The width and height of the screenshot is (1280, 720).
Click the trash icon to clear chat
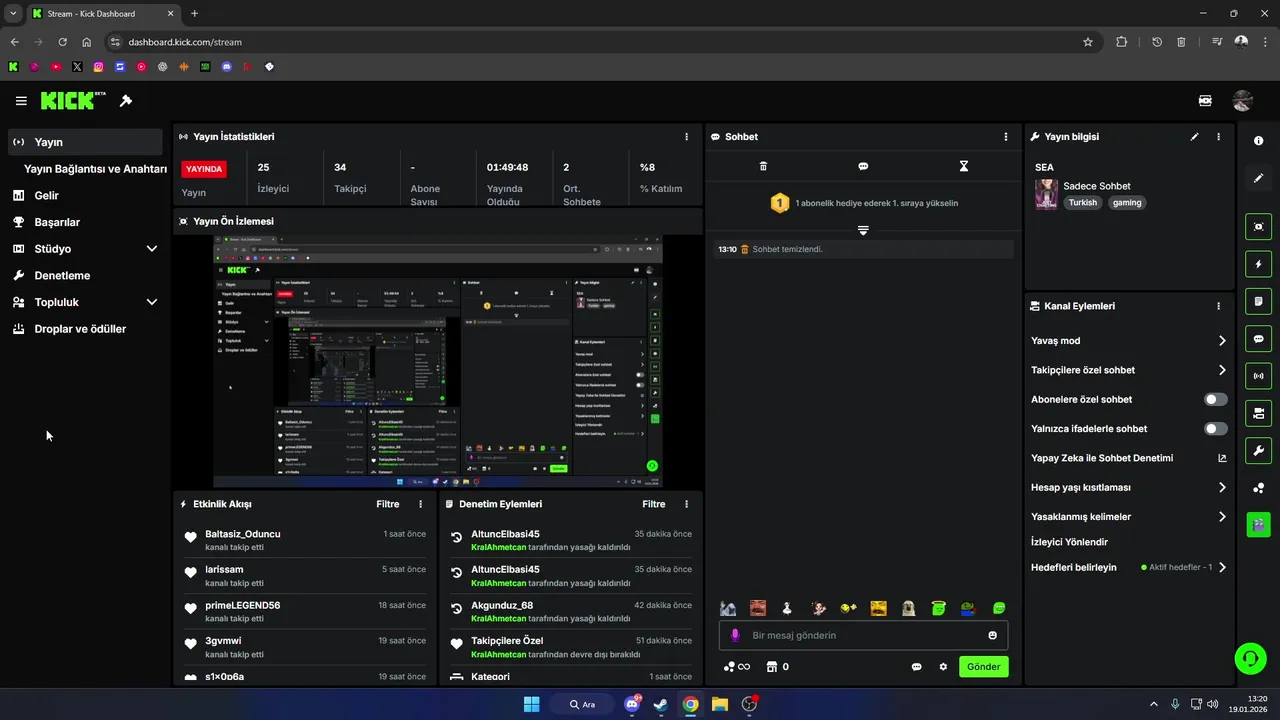[x=763, y=166]
